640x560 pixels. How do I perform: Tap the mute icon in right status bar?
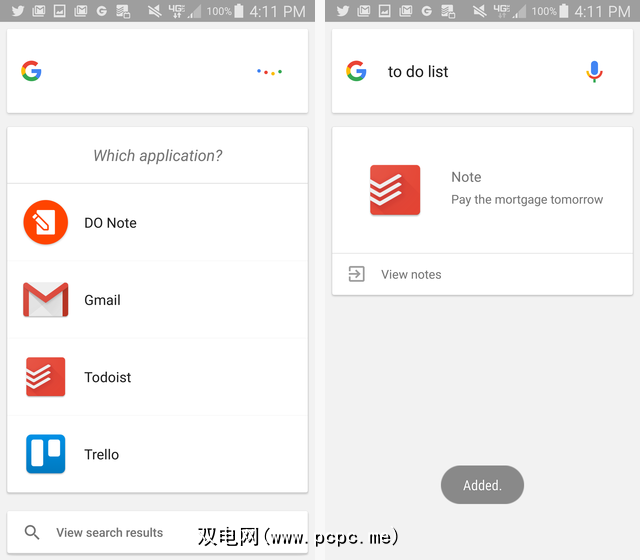point(480,11)
